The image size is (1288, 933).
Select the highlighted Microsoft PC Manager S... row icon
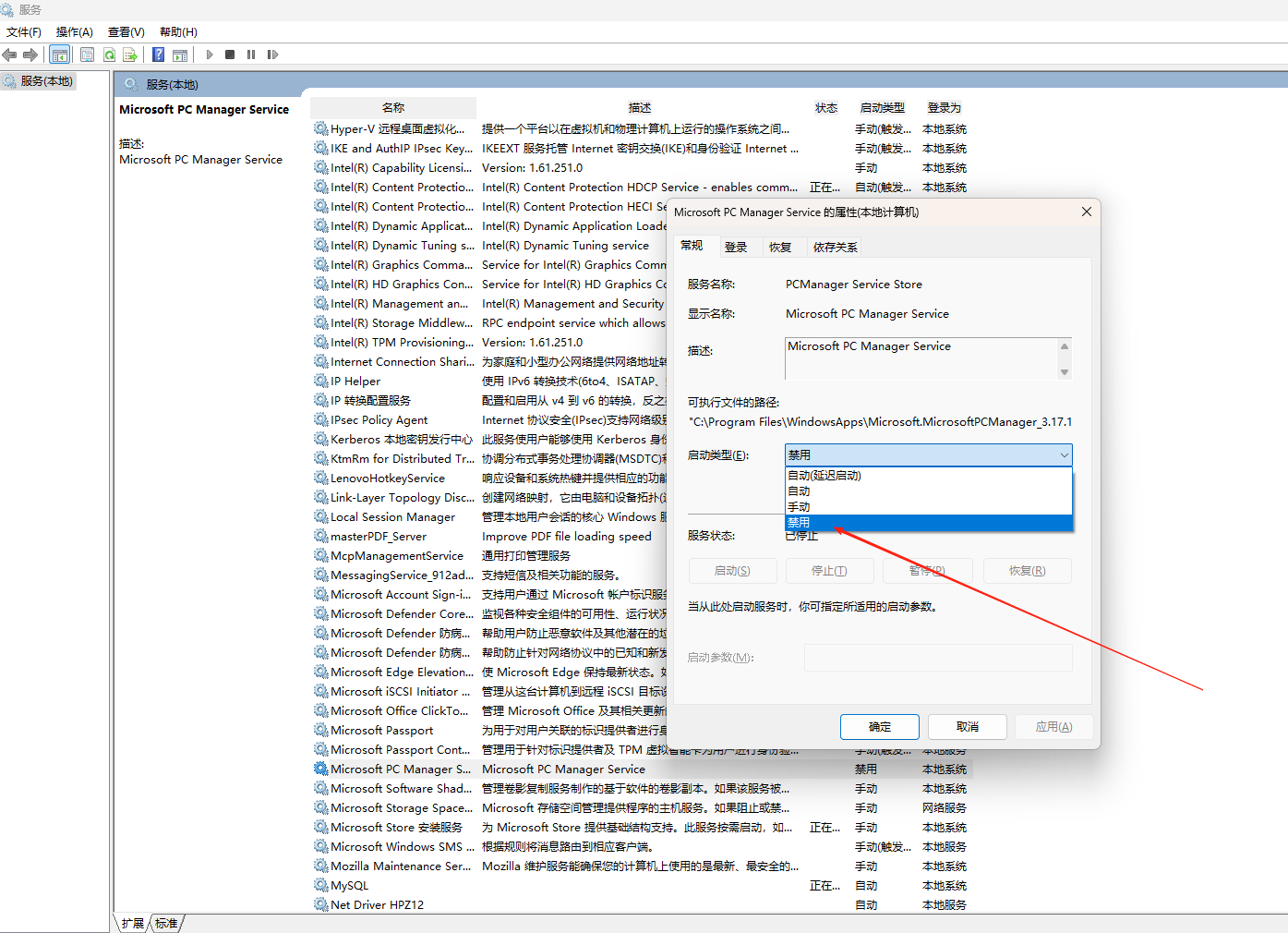tap(320, 769)
